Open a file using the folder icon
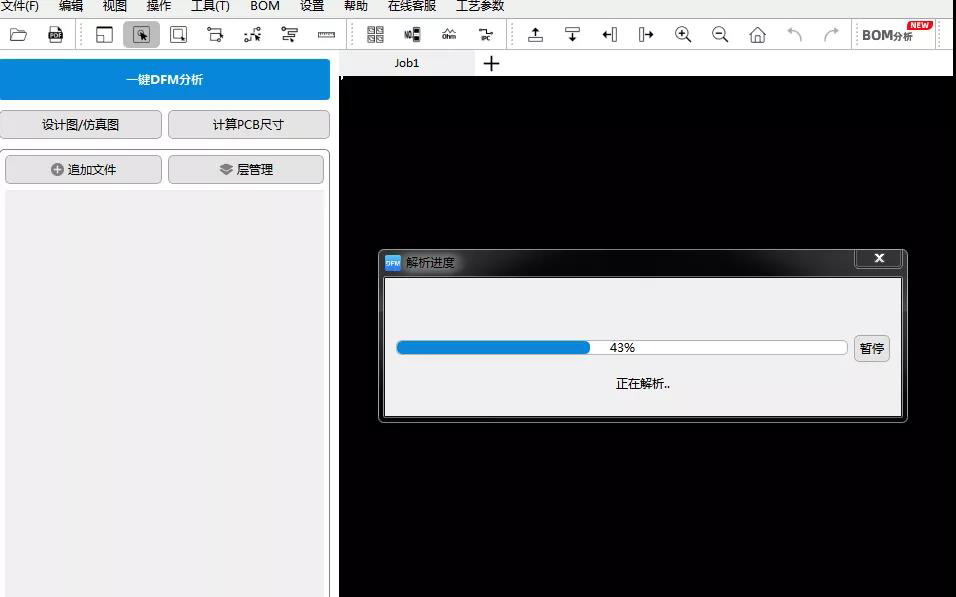956x597 pixels. [x=19, y=33]
